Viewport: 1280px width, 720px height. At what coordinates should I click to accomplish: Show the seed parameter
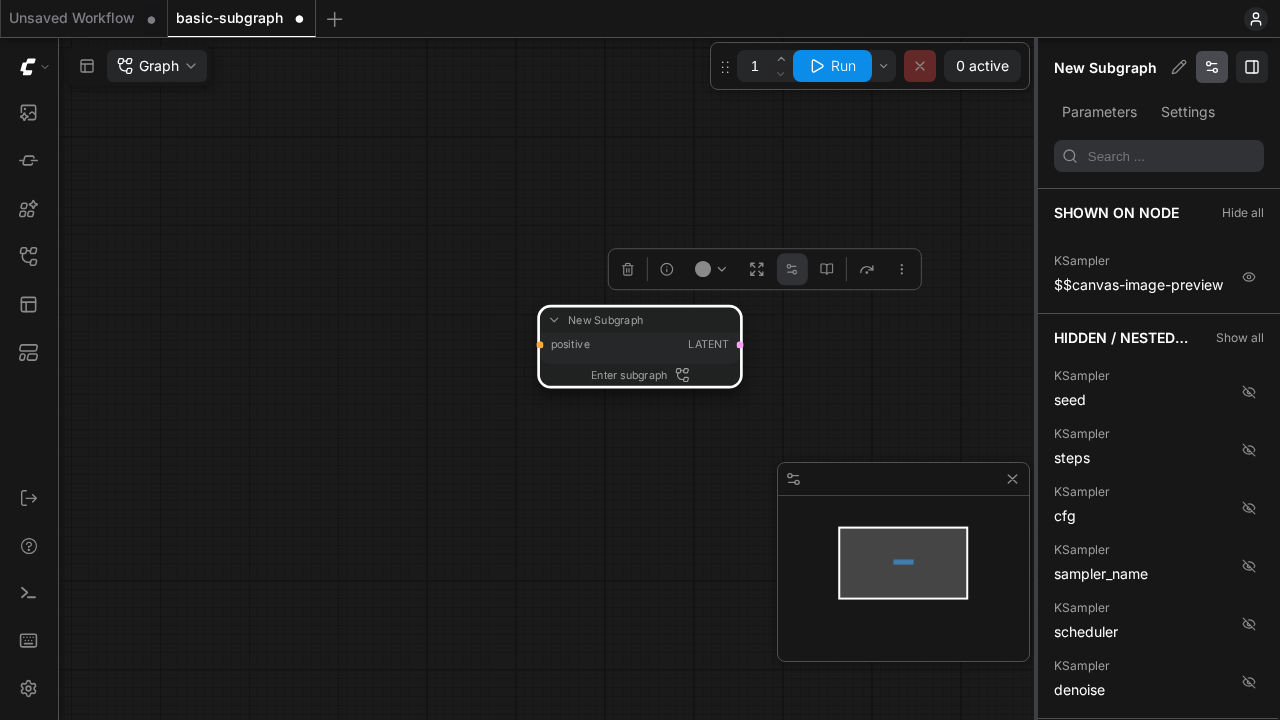click(1249, 392)
